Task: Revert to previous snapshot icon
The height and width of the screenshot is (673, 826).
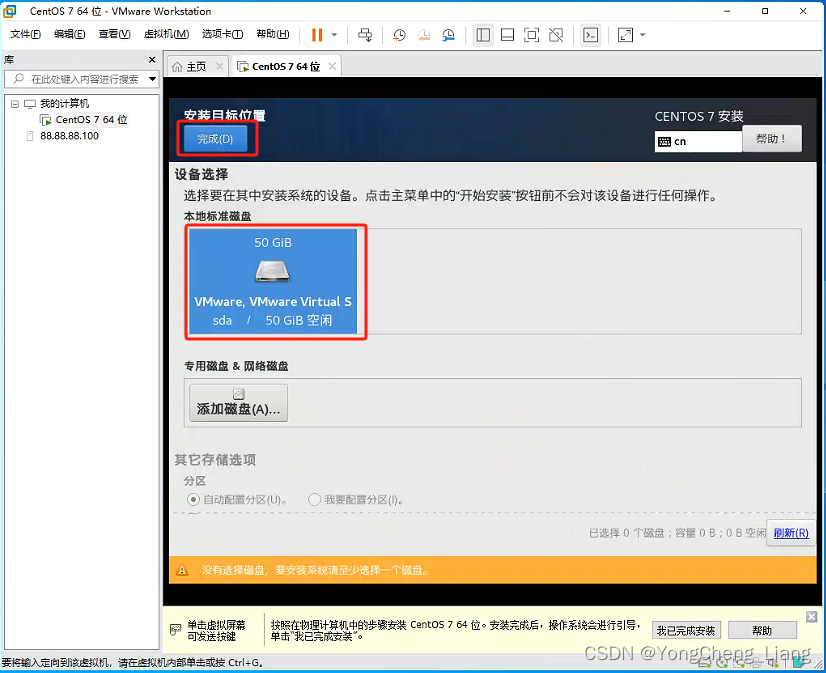Action: click(x=424, y=35)
